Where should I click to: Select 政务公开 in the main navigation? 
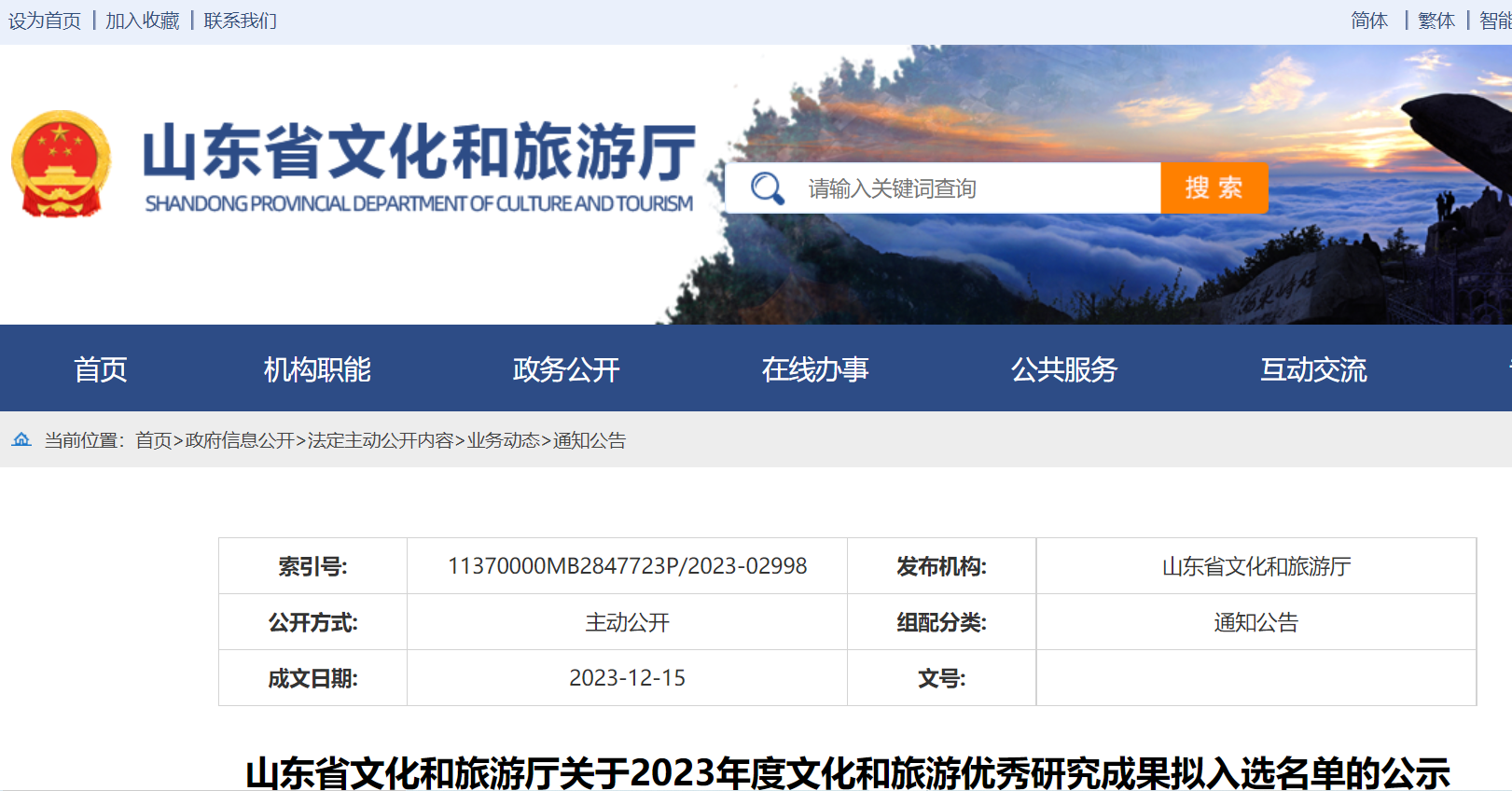pos(566,369)
